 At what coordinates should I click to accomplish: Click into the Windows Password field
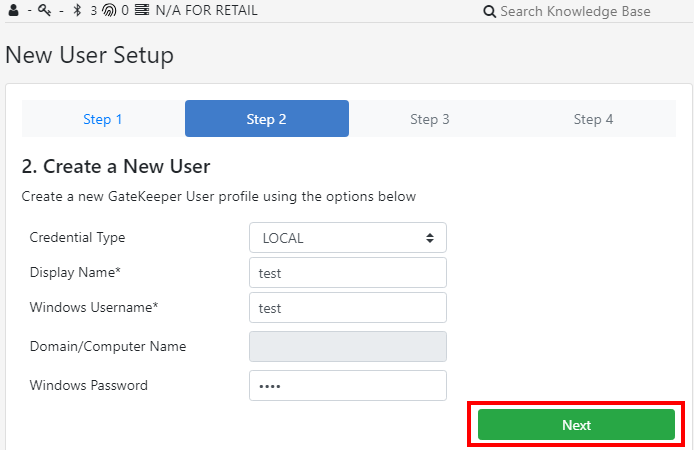point(347,385)
